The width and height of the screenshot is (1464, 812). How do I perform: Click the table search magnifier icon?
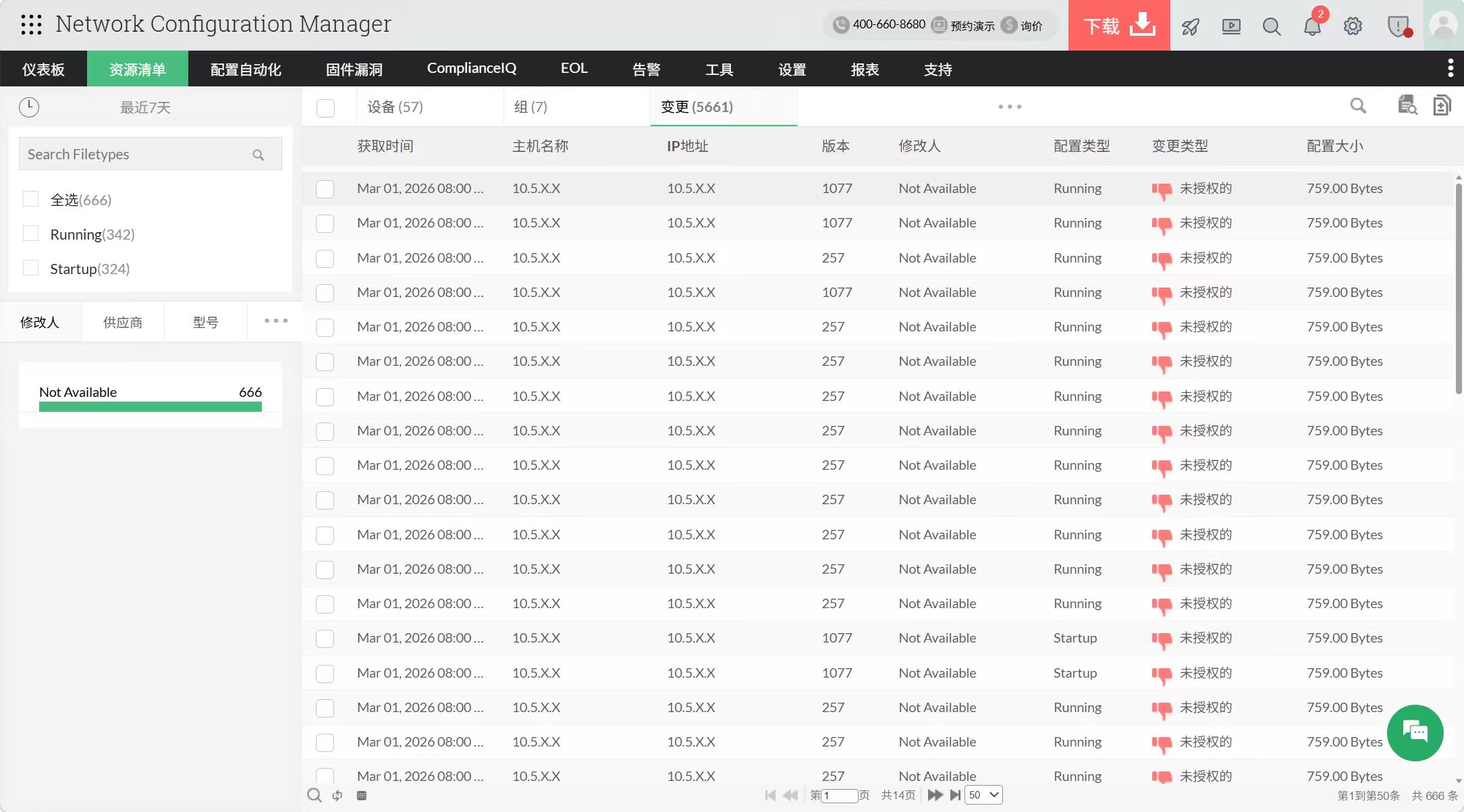pos(1358,106)
